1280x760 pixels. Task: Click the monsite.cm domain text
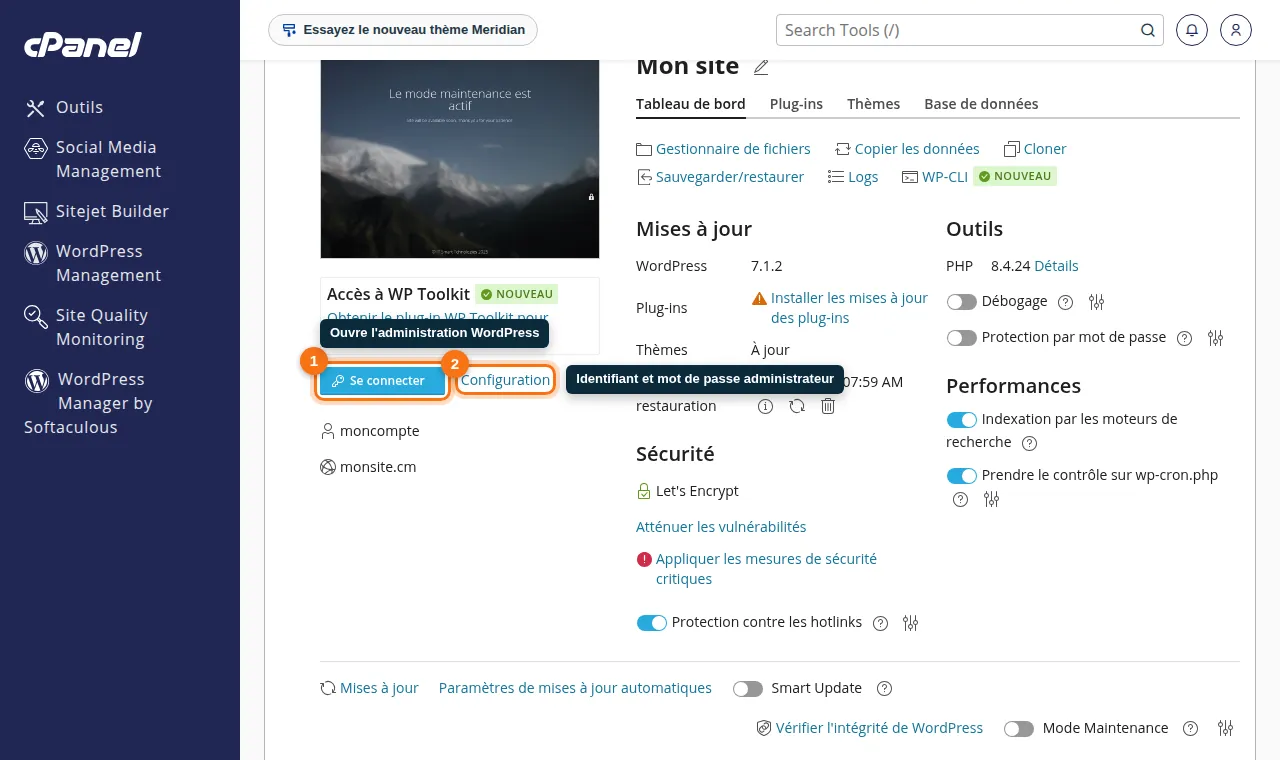(x=378, y=467)
